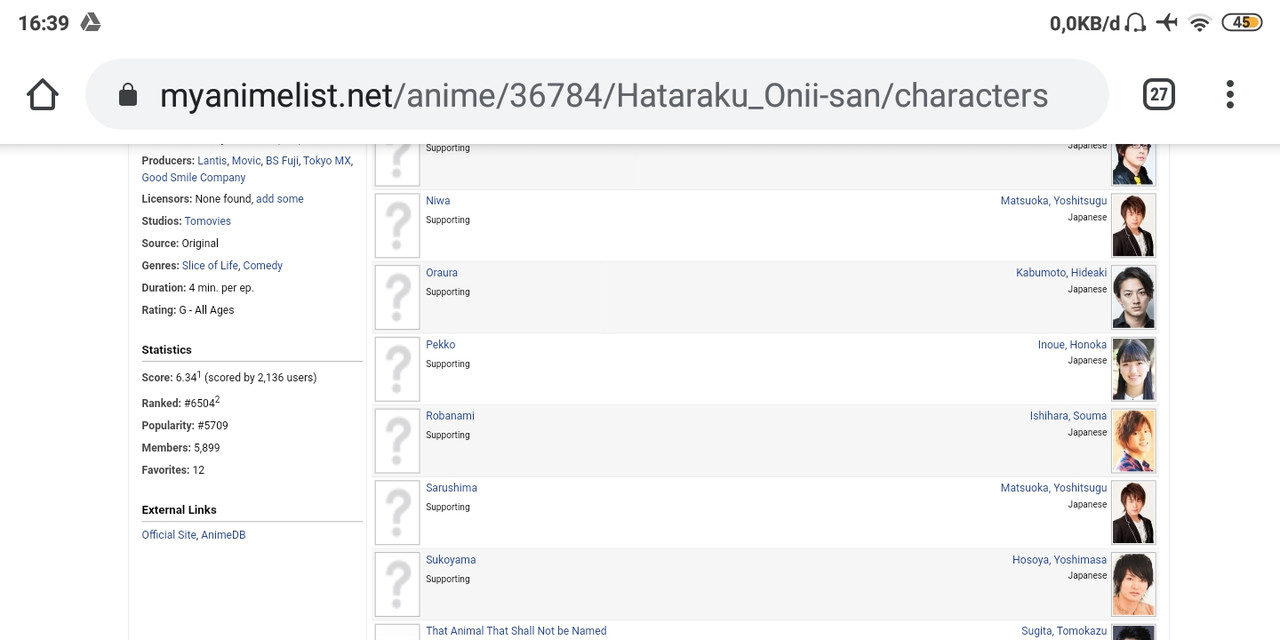Click the 'add some' licensors link
1280x640 pixels.
point(280,199)
